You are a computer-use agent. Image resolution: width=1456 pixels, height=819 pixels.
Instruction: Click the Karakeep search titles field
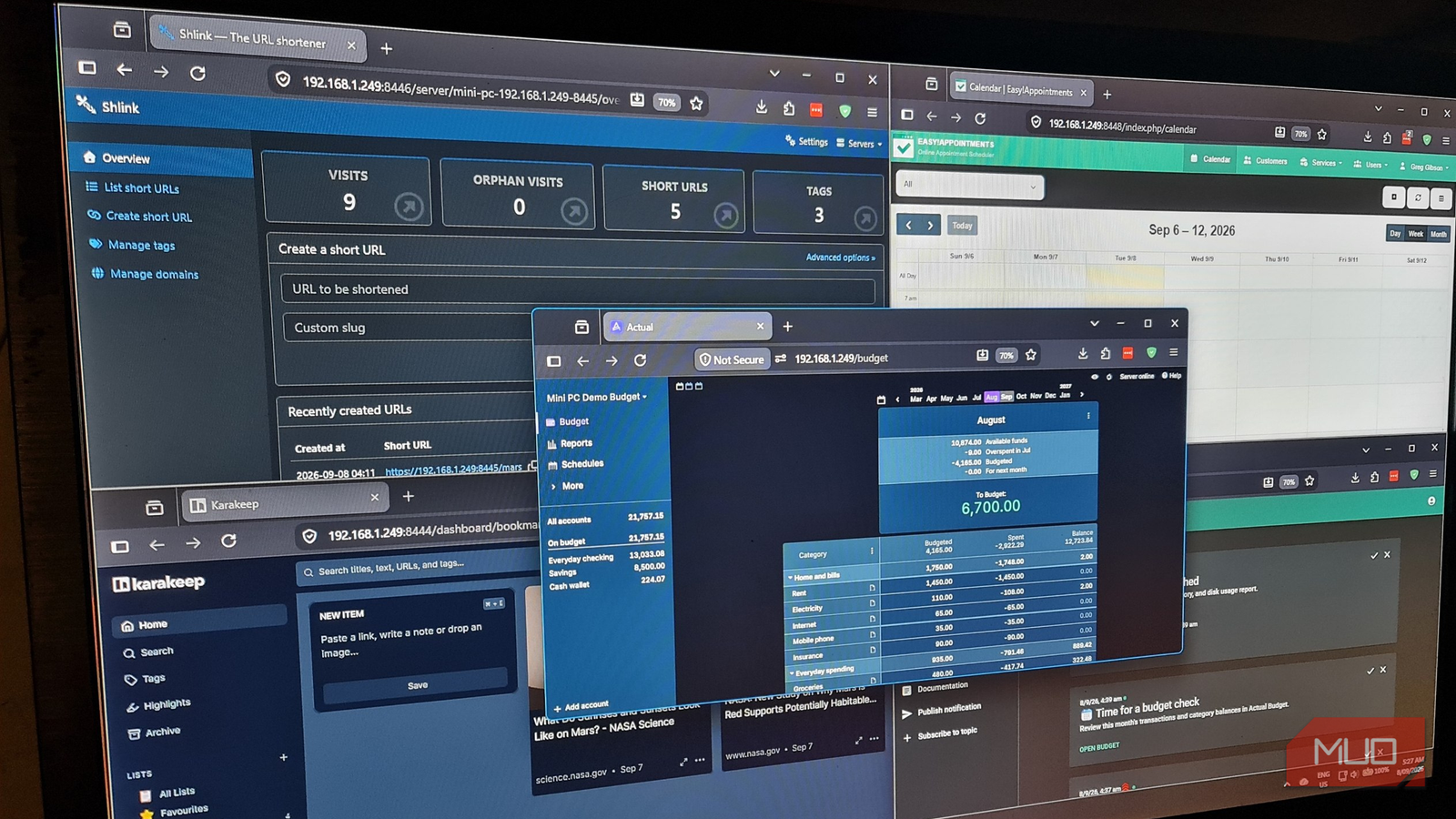418,569
